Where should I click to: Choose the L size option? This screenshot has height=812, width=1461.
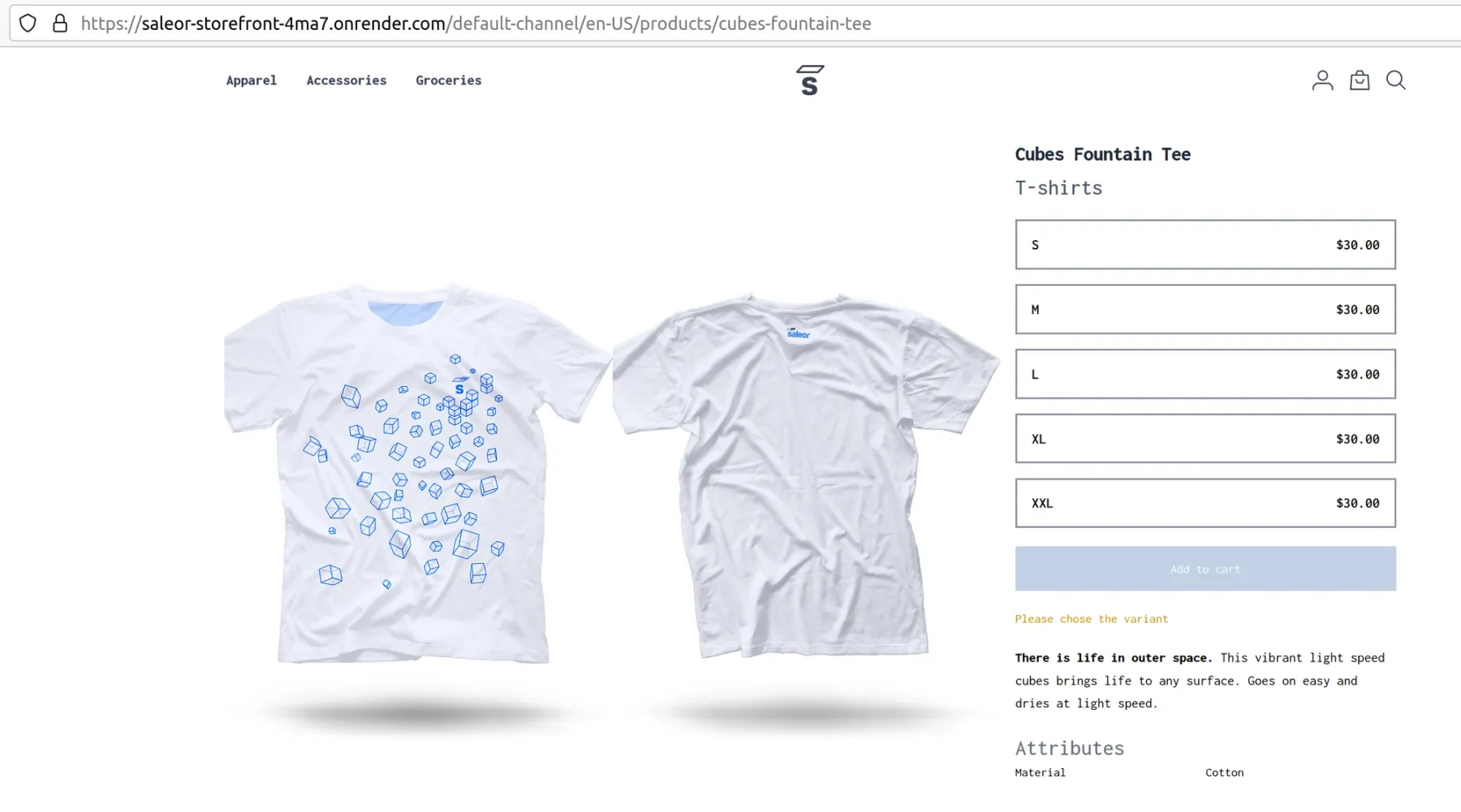pos(1205,374)
